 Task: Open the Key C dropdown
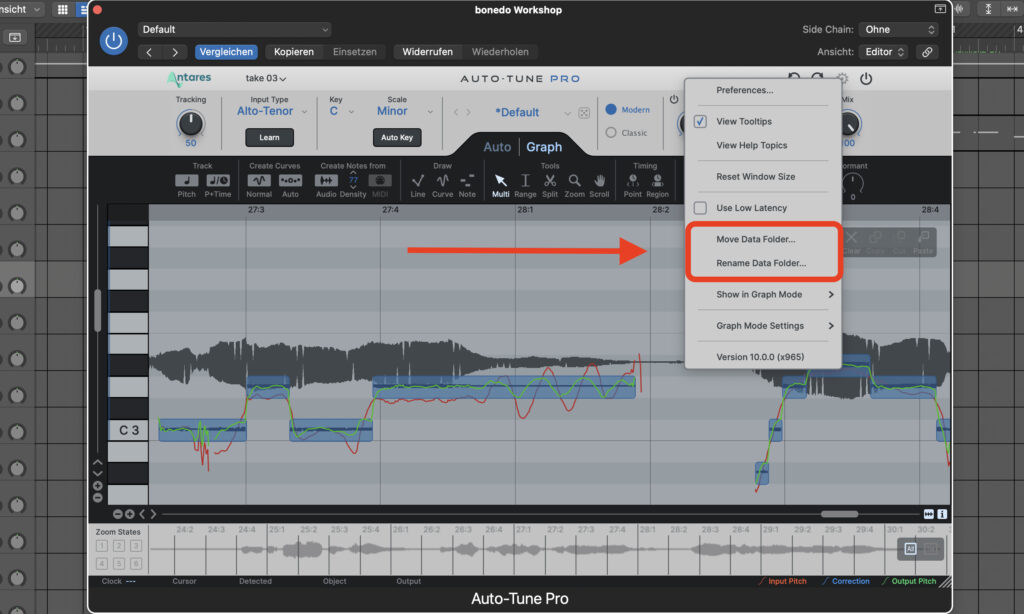[341, 112]
